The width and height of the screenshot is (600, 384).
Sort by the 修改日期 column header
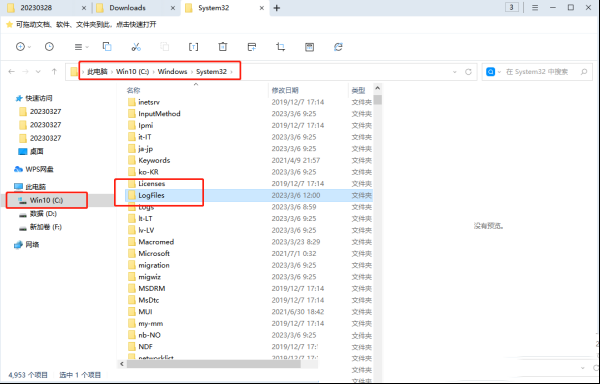click(x=285, y=90)
